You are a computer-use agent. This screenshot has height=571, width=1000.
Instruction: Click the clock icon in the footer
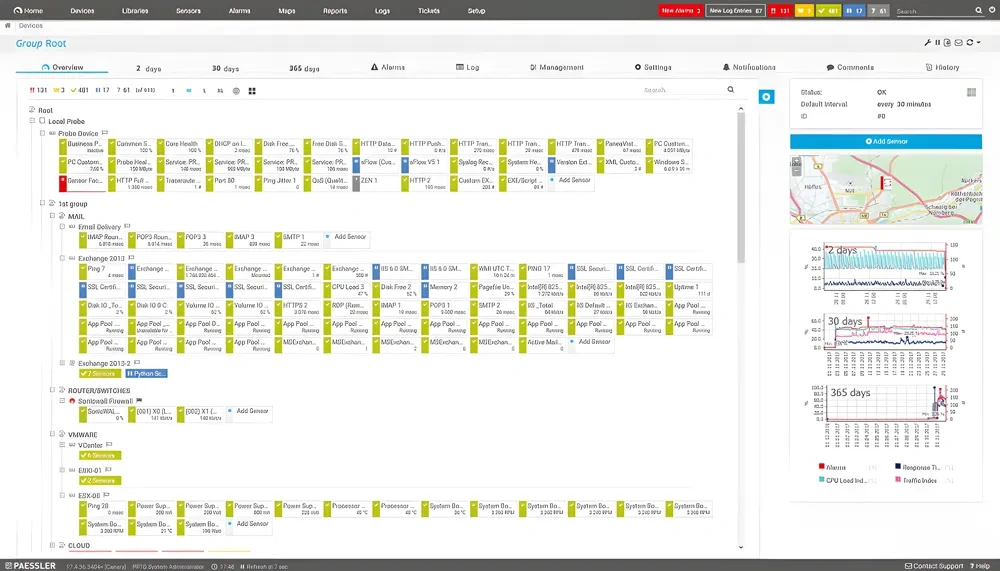point(214,567)
